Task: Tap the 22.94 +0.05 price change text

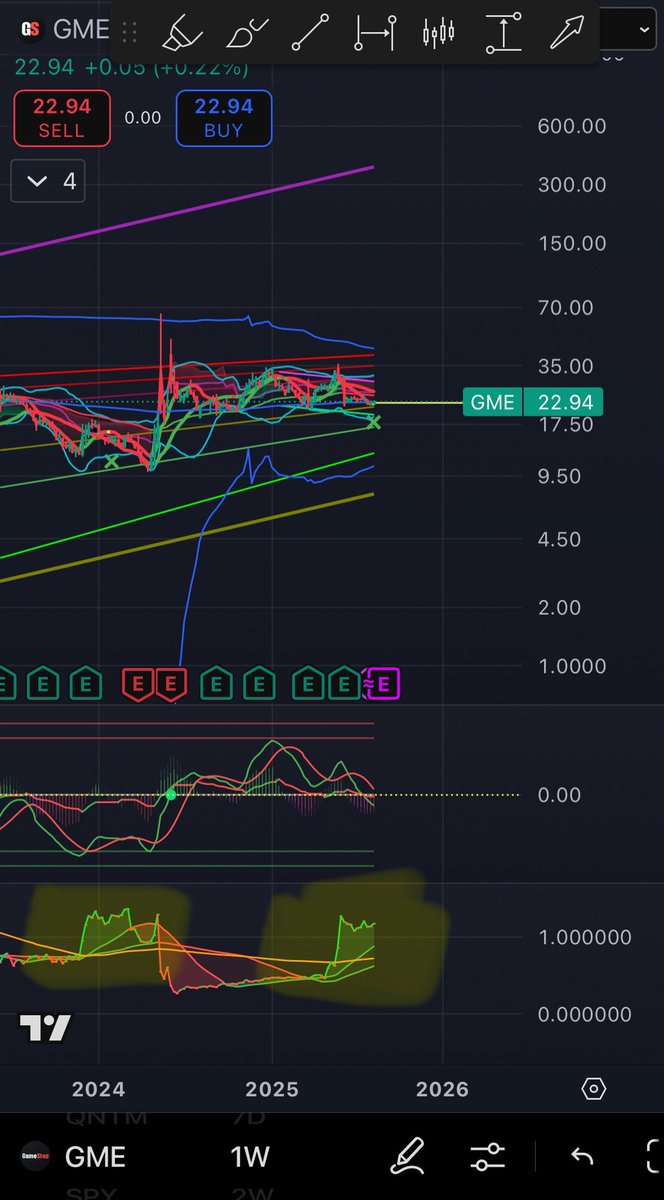Action: [131, 68]
